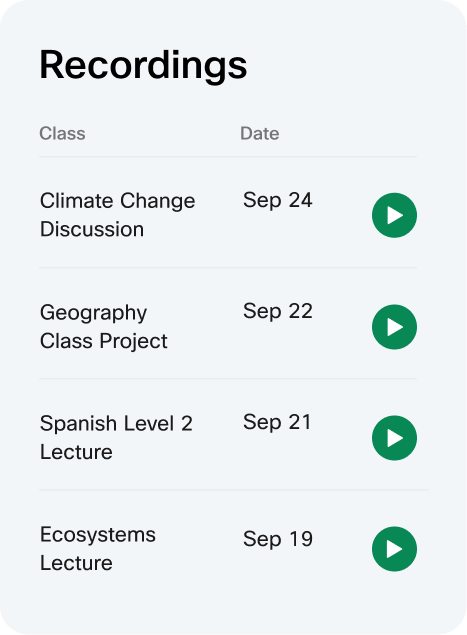Play the Climate Change Discussion recording

[394, 215]
